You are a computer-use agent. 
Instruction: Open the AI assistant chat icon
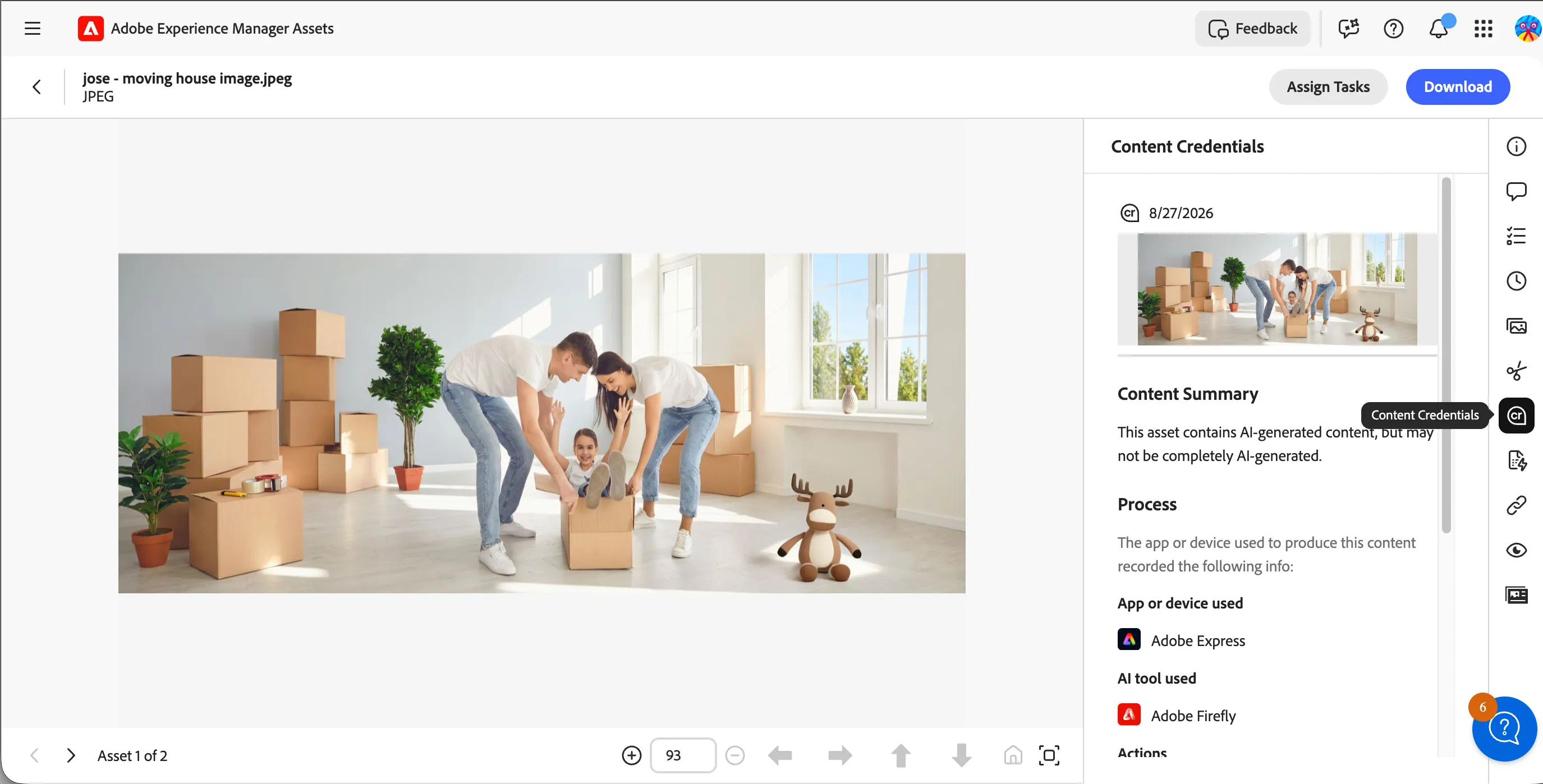tap(1348, 28)
